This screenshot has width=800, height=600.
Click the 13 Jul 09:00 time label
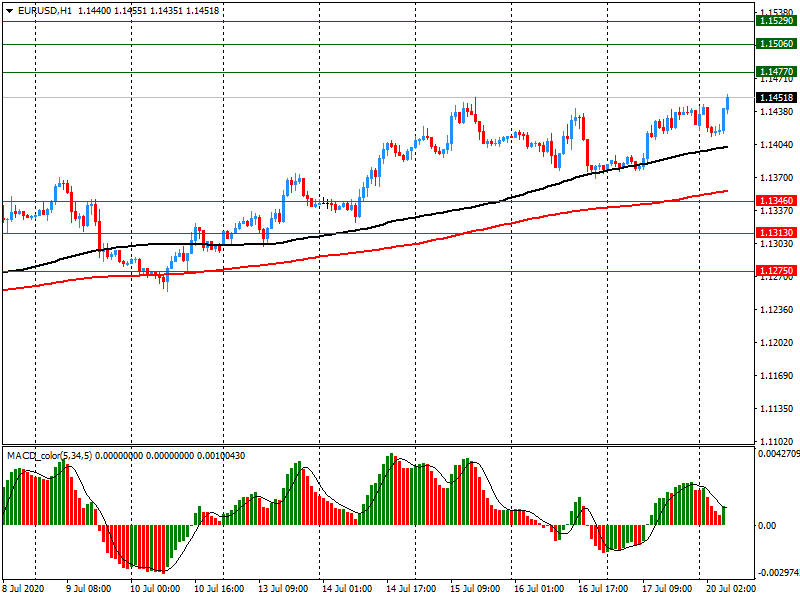(283, 589)
